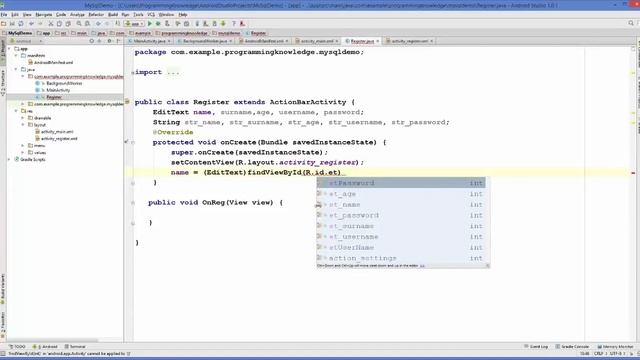The width and height of the screenshot is (640, 360).
Task: Click the Debug app bug icon
Action: coord(158,24)
